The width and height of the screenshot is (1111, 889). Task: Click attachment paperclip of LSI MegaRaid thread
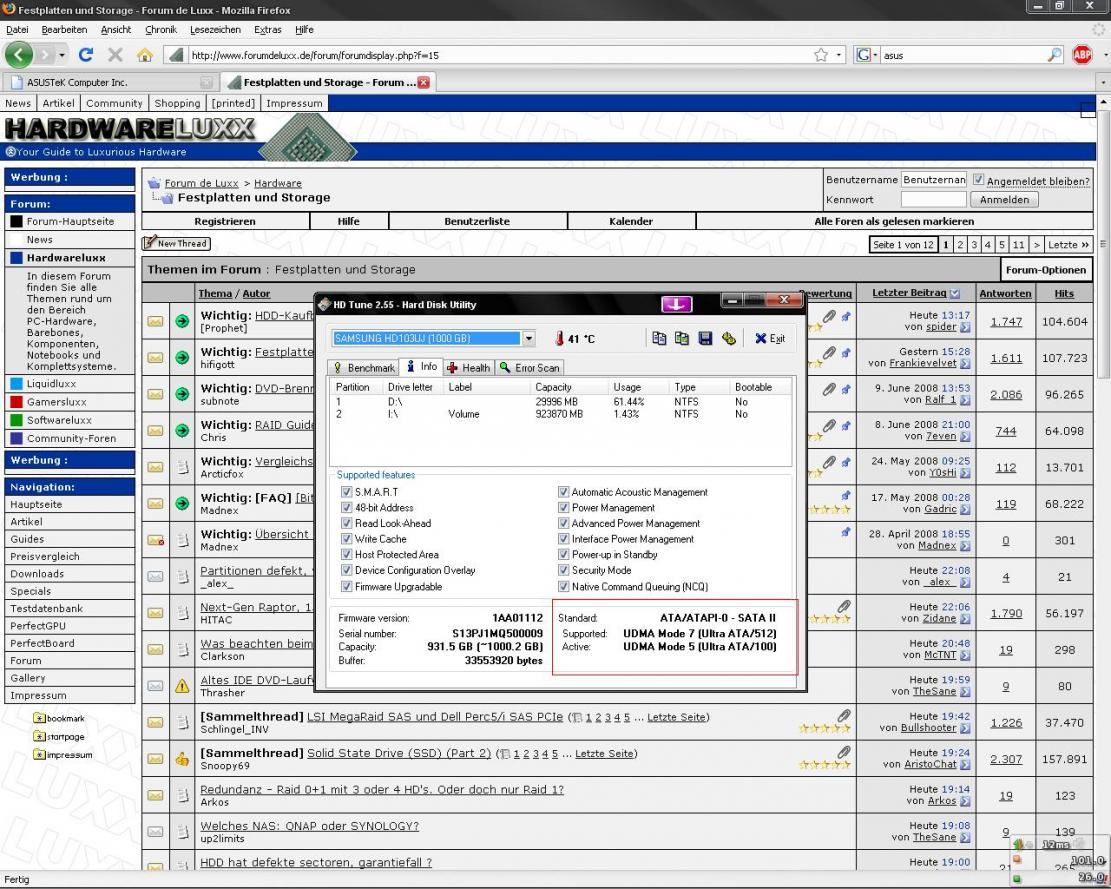coord(843,715)
